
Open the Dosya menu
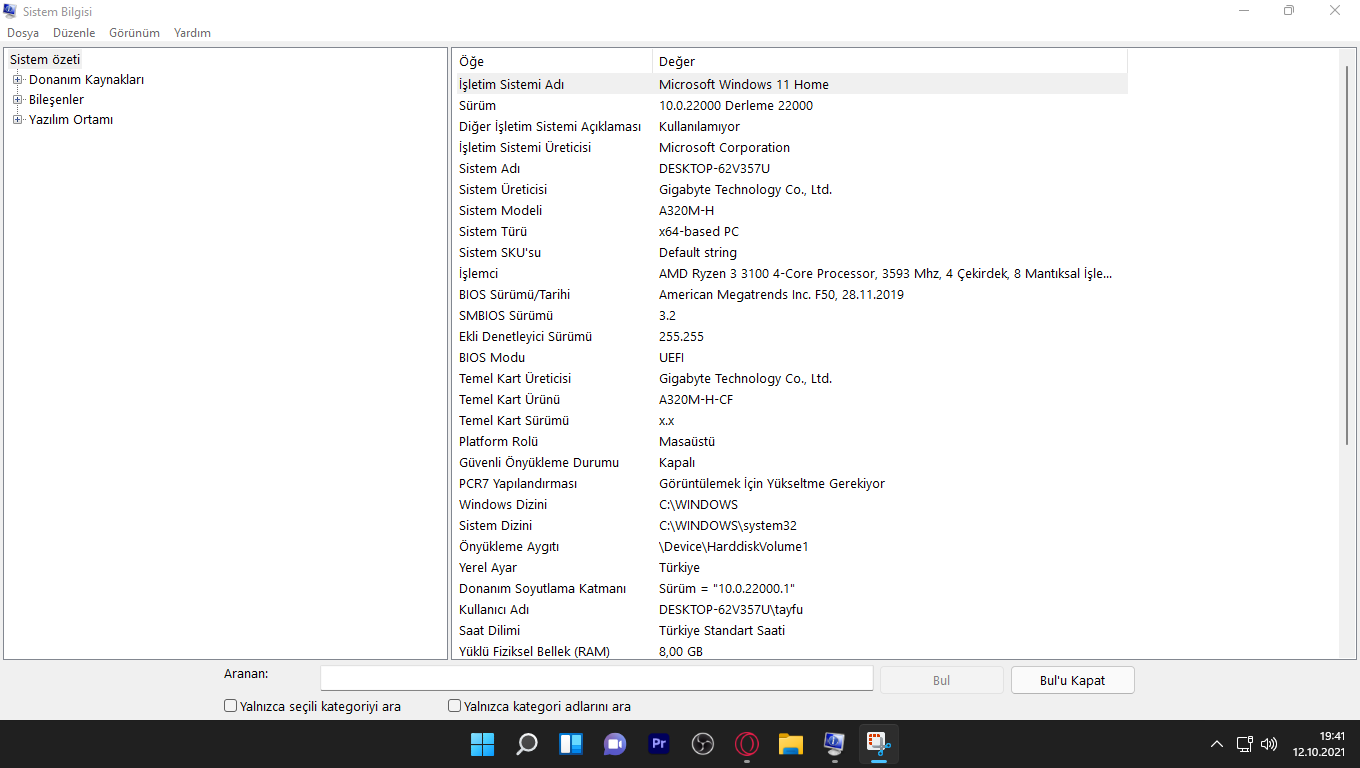click(23, 33)
